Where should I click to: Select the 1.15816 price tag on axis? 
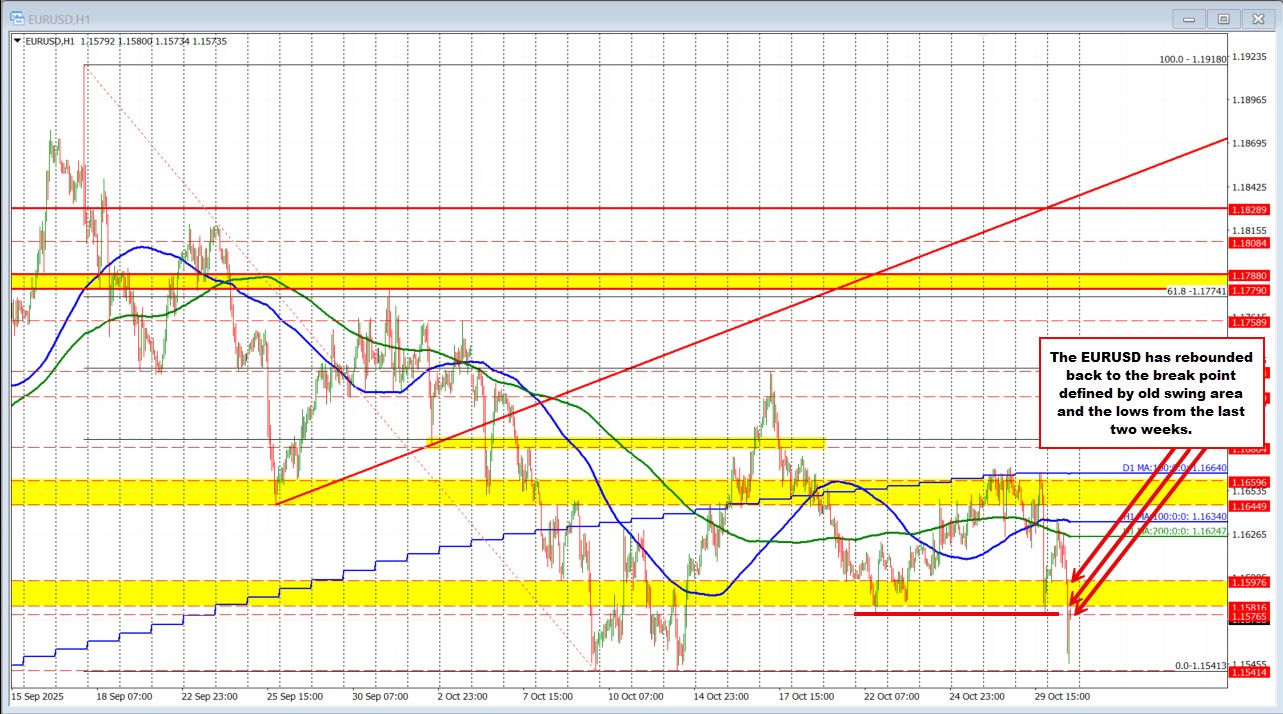tap(1248, 605)
